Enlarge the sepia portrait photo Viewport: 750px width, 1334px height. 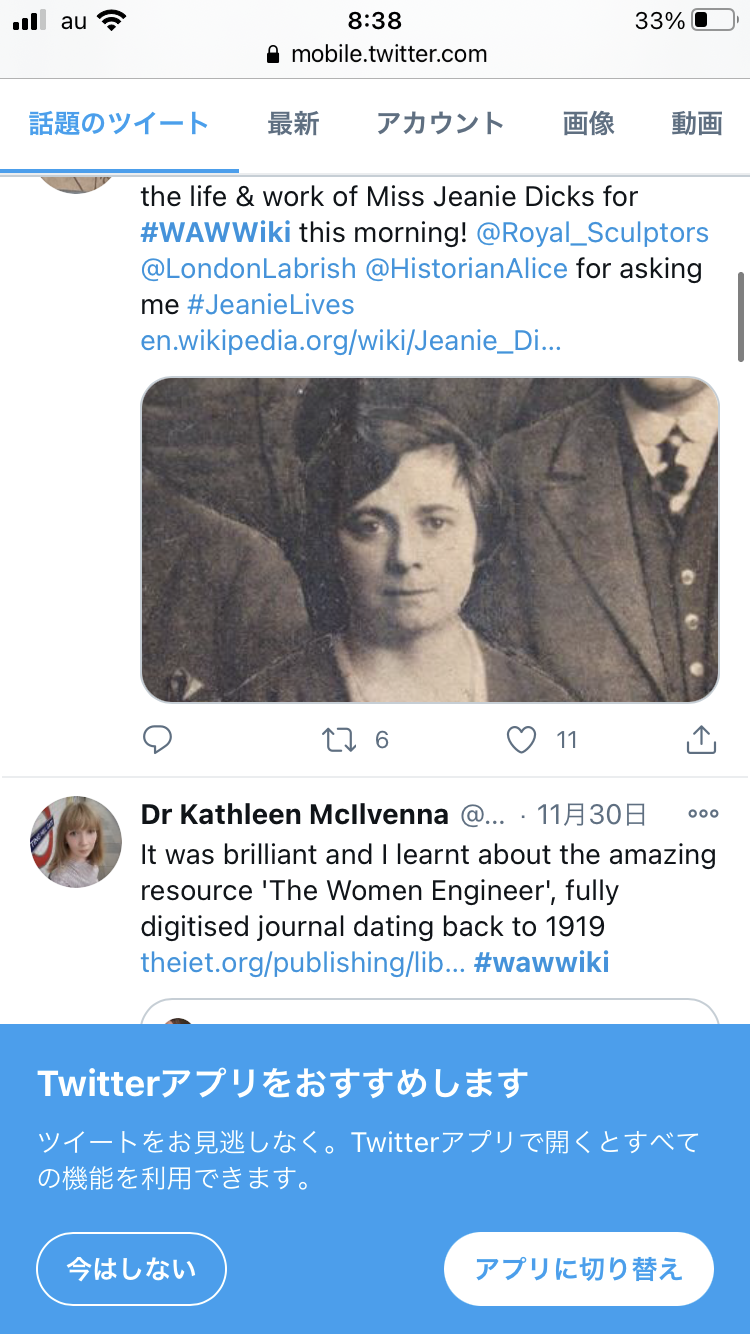point(430,540)
